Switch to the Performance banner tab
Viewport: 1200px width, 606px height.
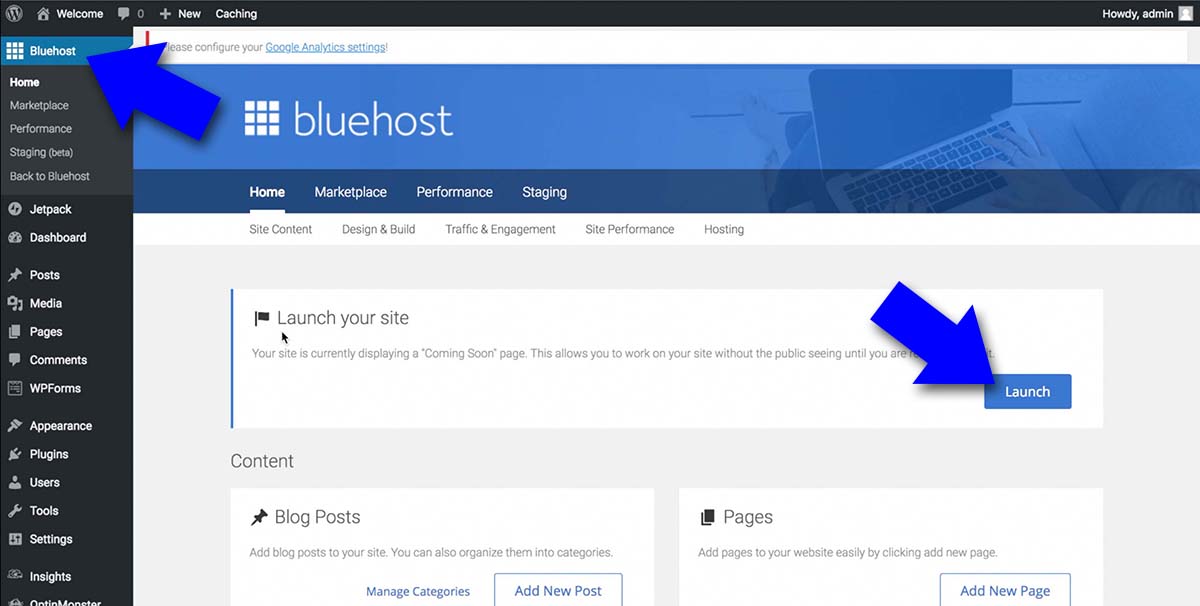pyautogui.click(x=454, y=192)
